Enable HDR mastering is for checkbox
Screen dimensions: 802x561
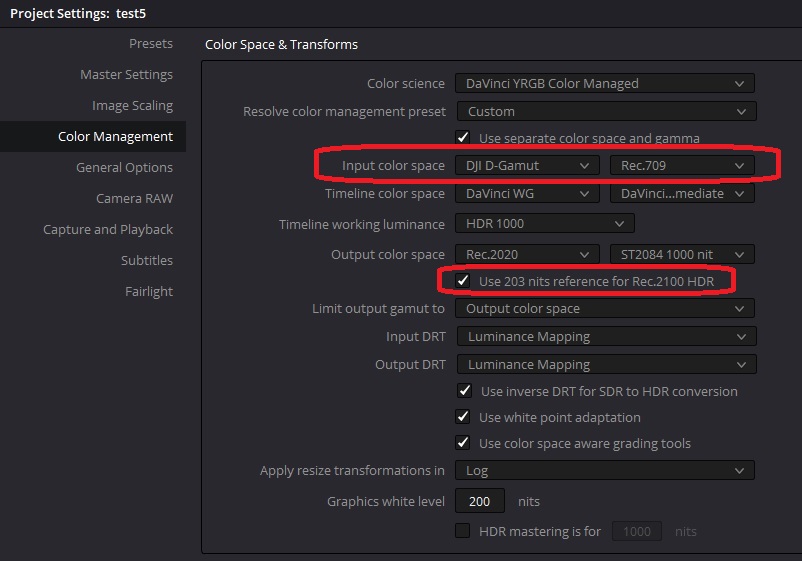[x=463, y=531]
